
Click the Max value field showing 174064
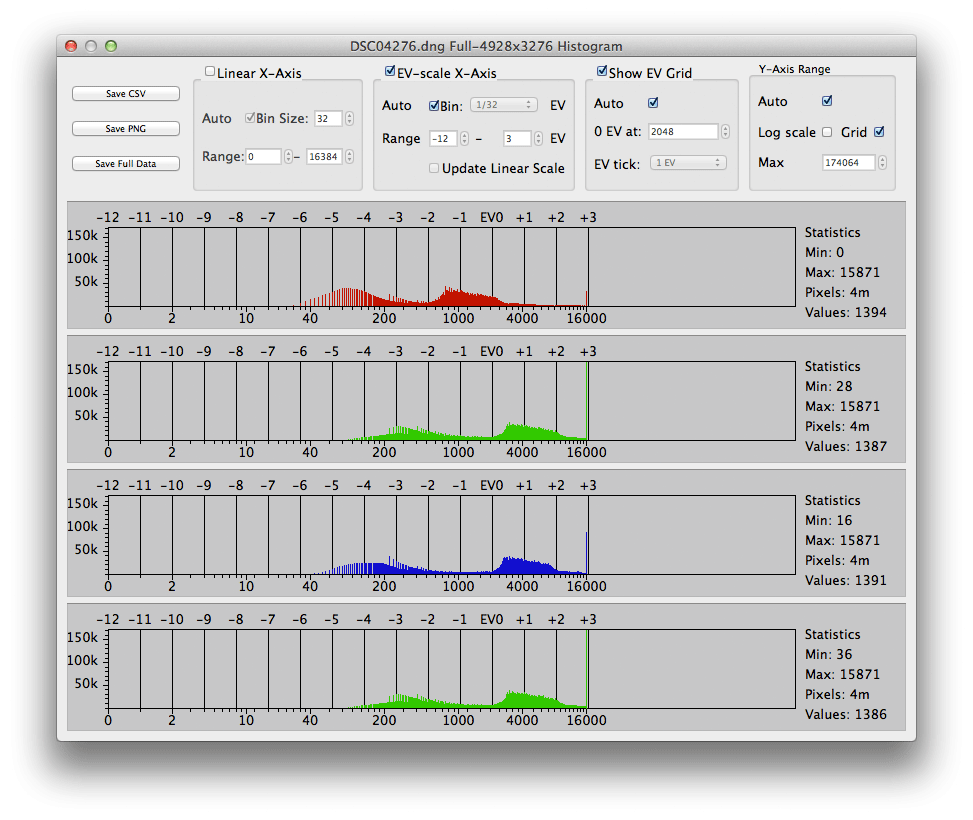[848, 162]
